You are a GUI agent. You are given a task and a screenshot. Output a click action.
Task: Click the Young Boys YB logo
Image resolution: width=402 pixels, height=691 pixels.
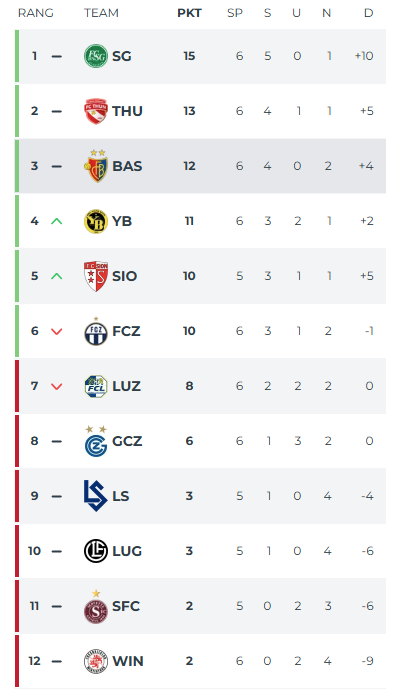click(96, 221)
